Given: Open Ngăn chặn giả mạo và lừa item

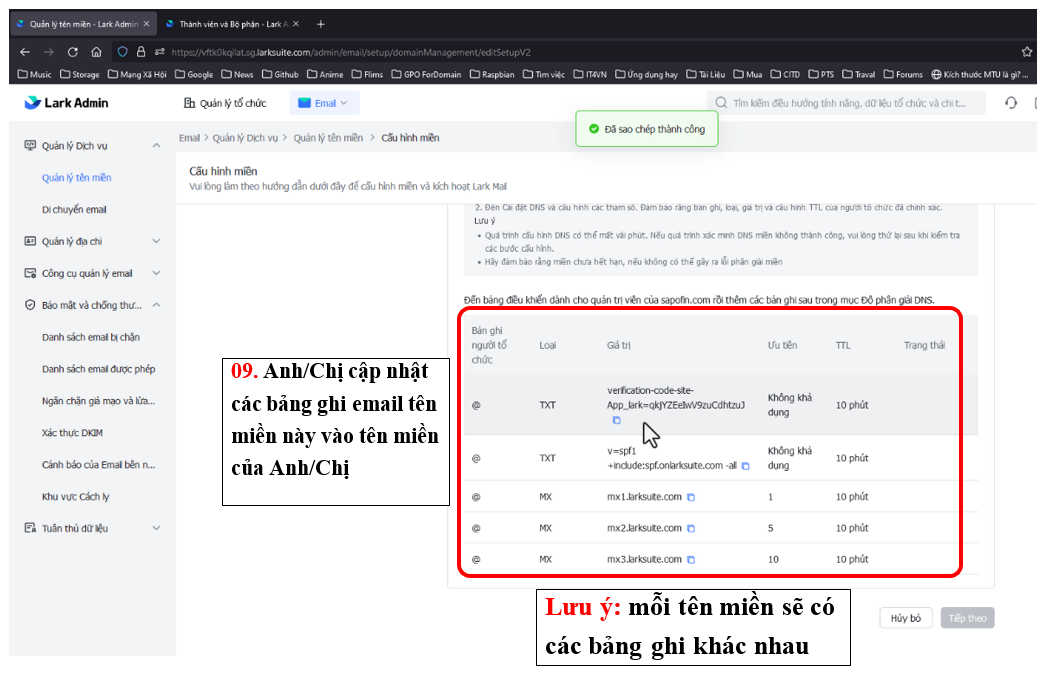Looking at the screenshot, I should [98, 401].
